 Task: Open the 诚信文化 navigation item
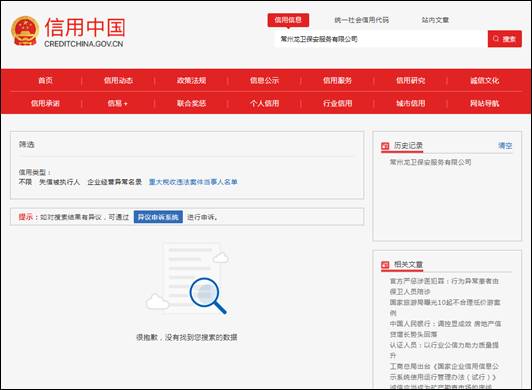pyautogui.click(x=484, y=80)
